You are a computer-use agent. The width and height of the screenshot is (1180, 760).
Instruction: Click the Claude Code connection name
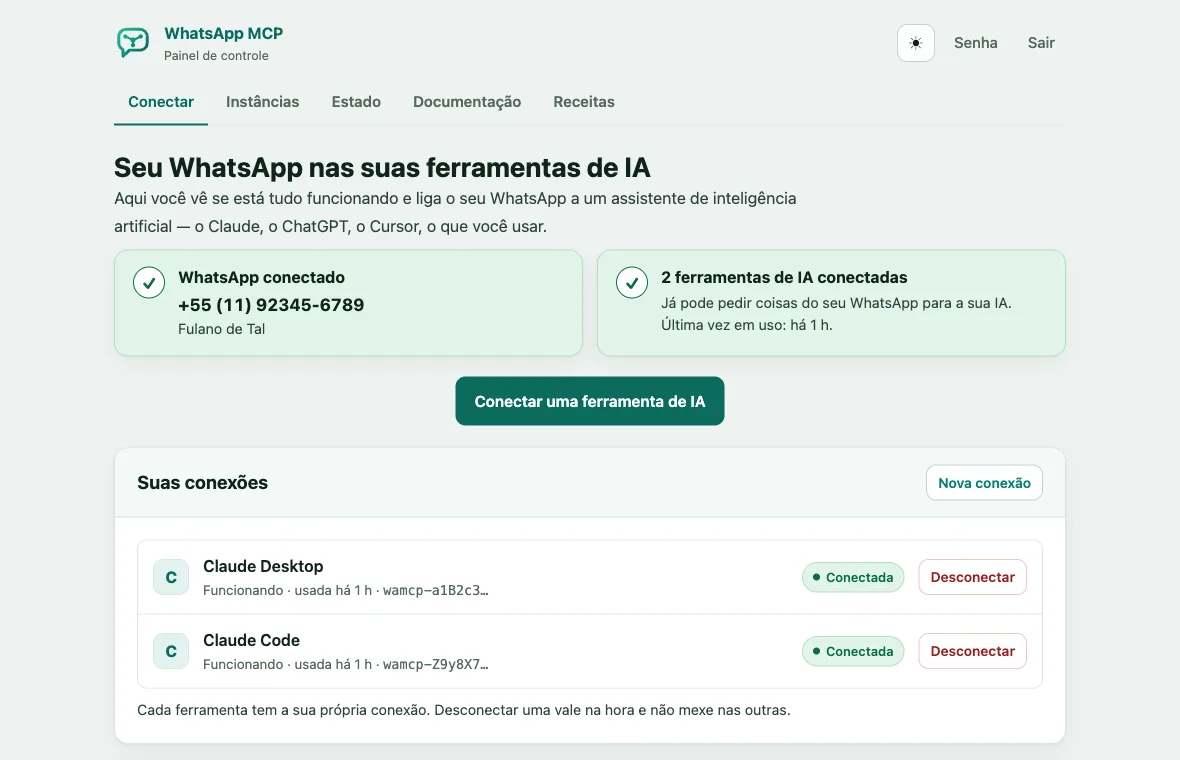[x=251, y=640]
